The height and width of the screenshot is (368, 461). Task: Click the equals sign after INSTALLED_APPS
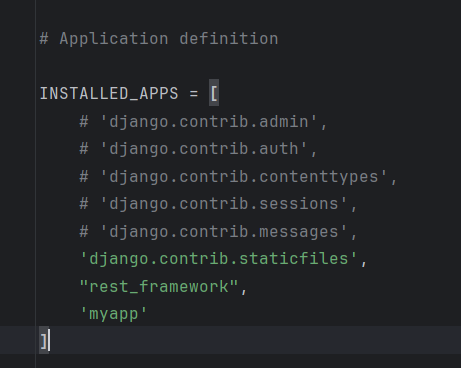194,93
